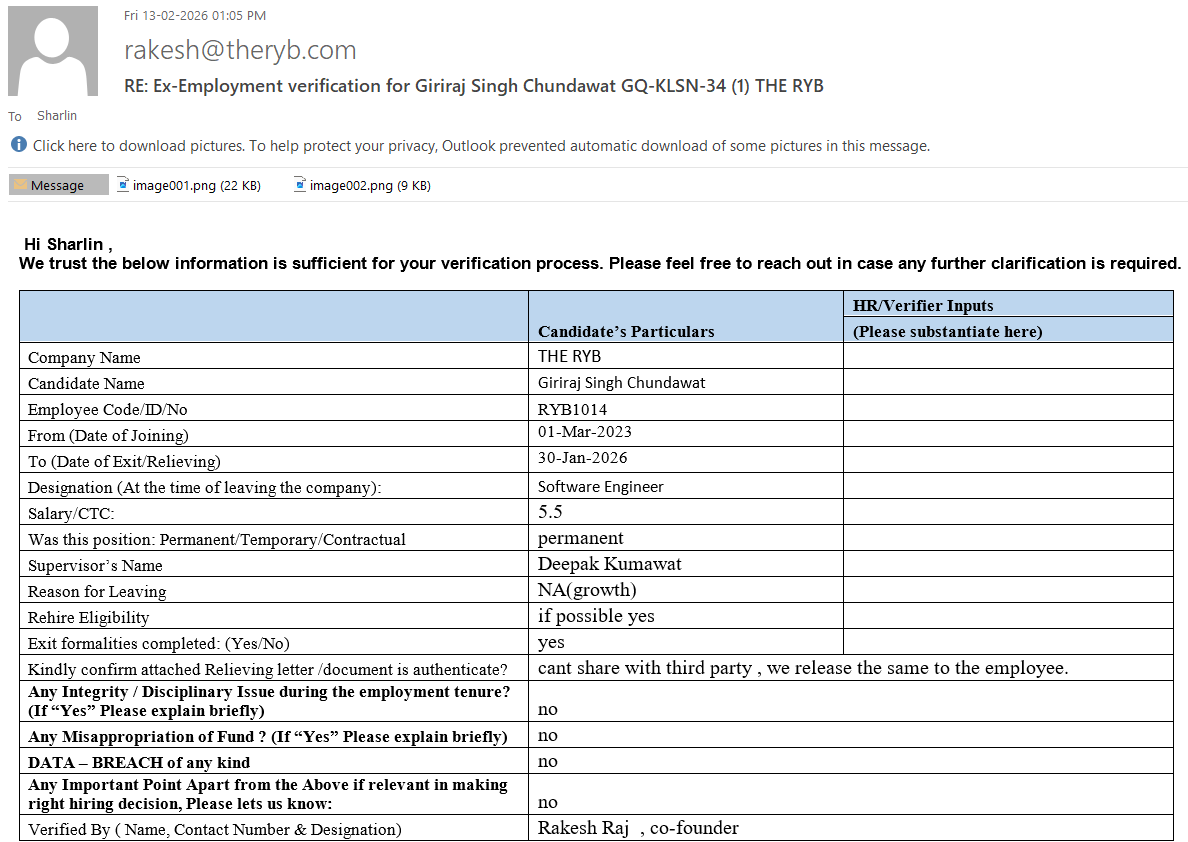Click exit date 30-Jan-2026
The height and width of the screenshot is (842, 1188).
pyautogui.click(x=582, y=458)
